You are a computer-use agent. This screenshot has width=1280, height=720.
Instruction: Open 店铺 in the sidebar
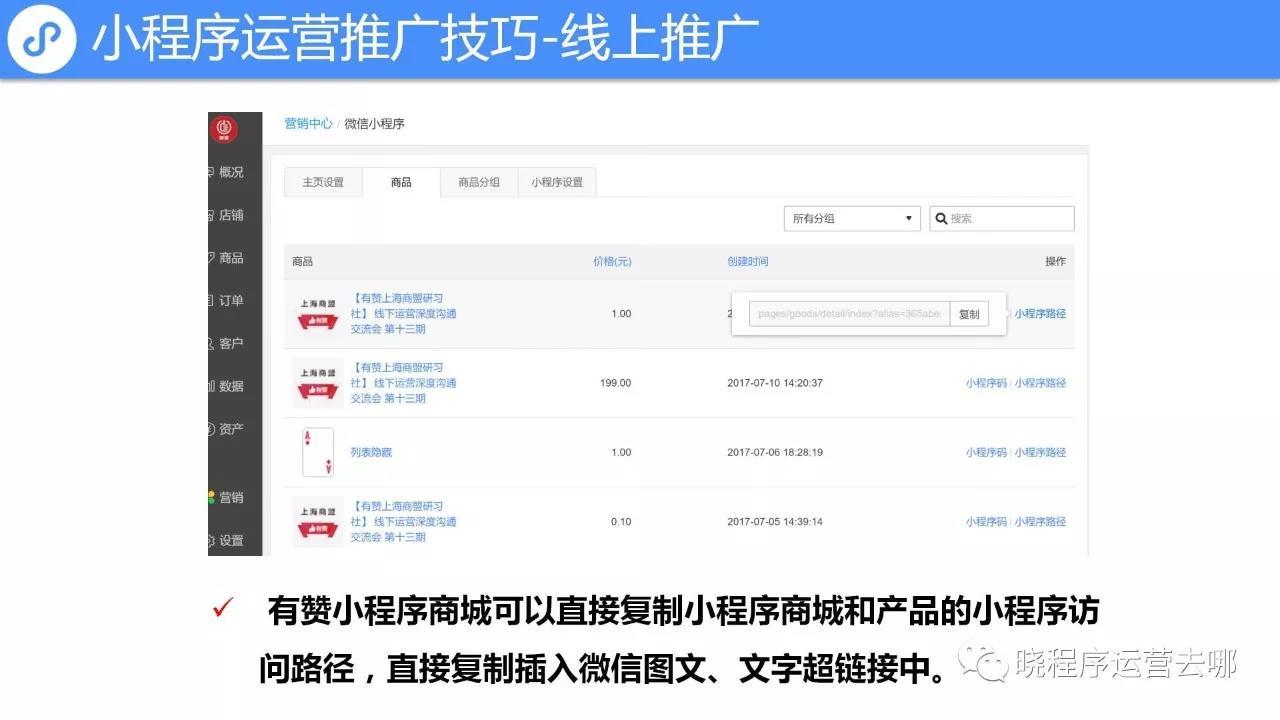point(231,215)
